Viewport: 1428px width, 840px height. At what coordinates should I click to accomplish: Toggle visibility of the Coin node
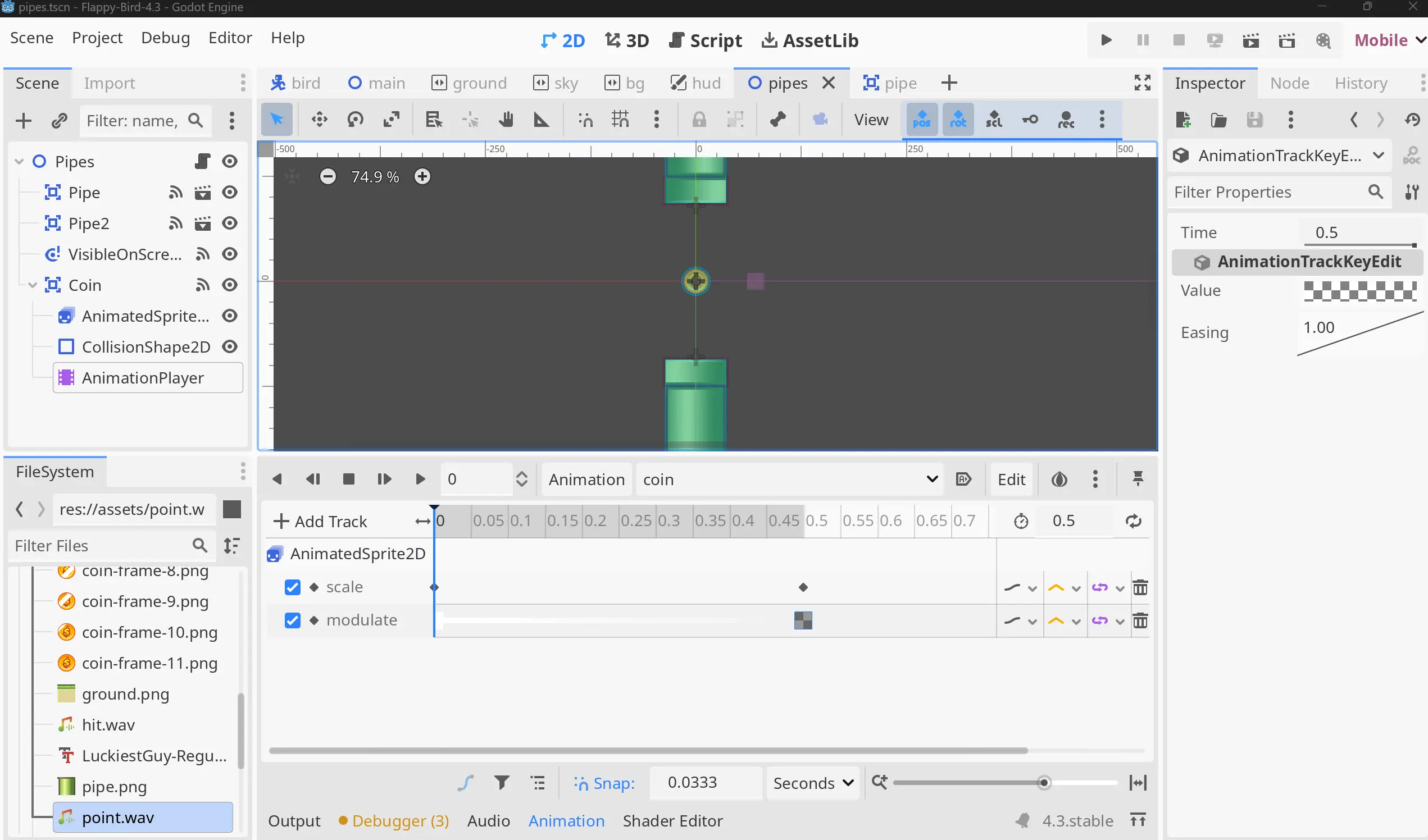pos(230,285)
